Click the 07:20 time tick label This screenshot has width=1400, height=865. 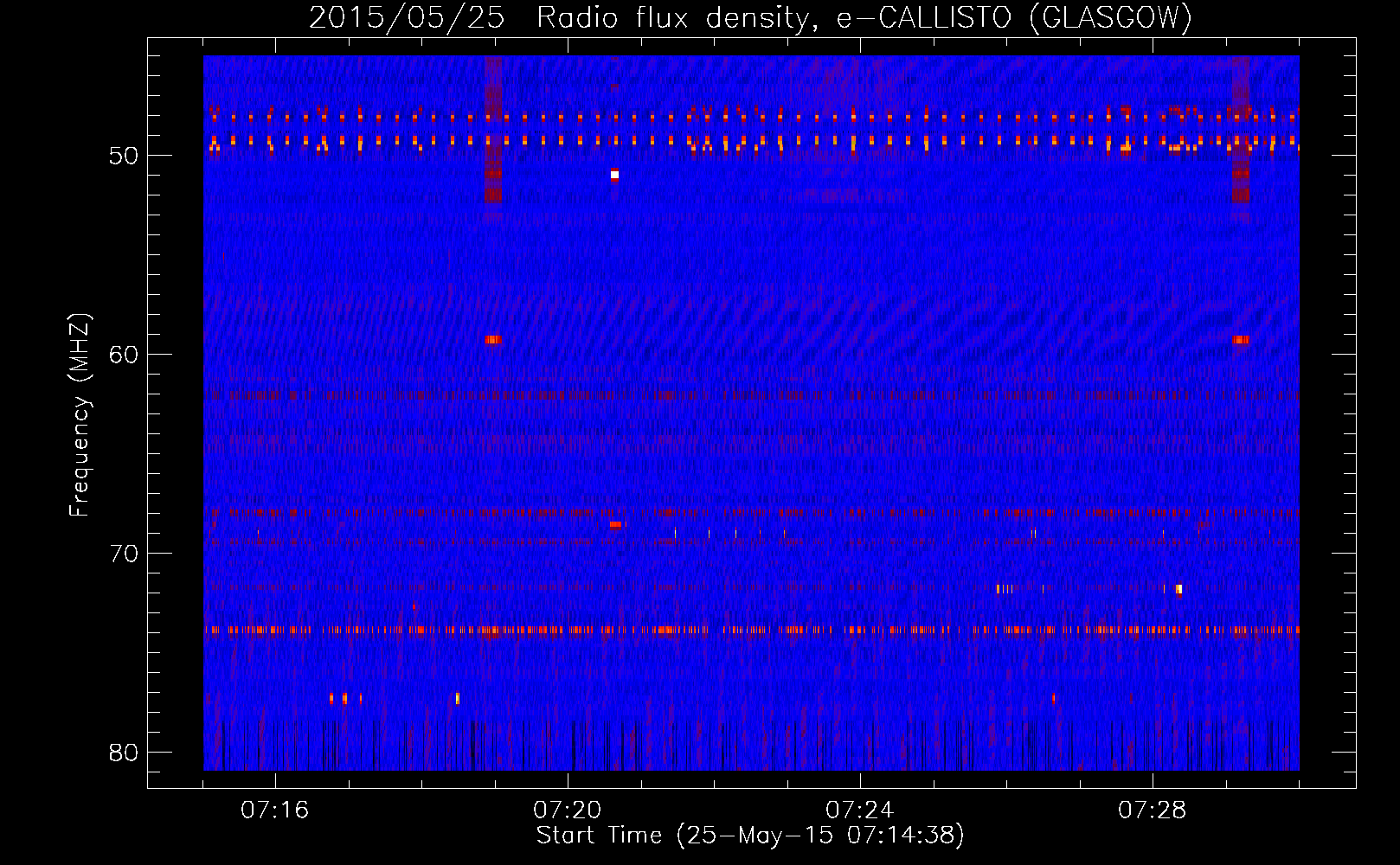coord(568,810)
